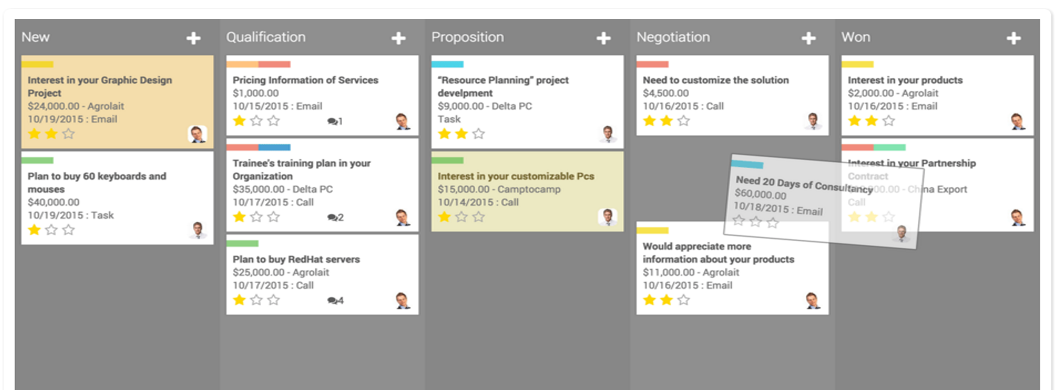The height and width of the screenshot is (390, 1056).
Task: Add a new opportunity to Proposition column
Action: (603, 38)
